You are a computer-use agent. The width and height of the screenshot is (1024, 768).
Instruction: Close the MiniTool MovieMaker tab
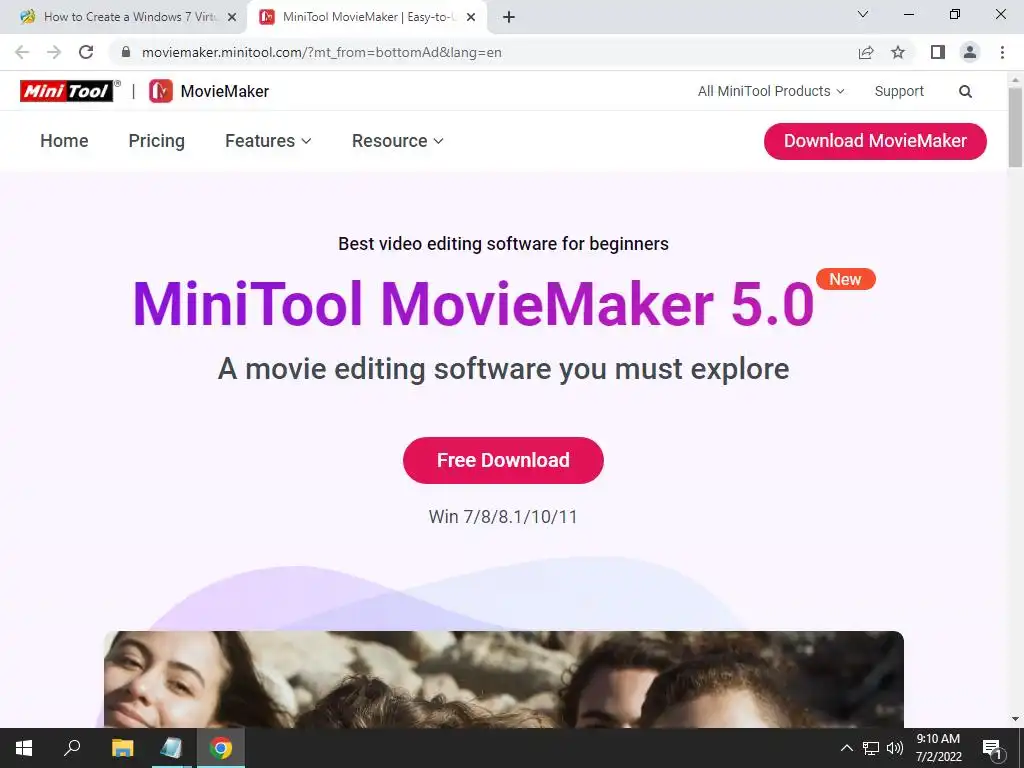[470, 17]
